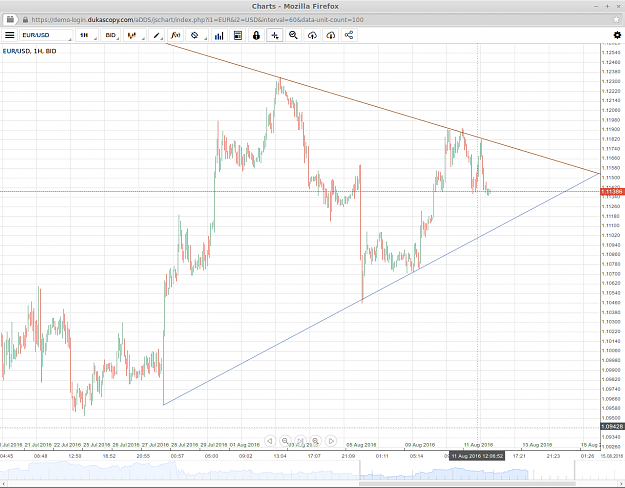
Task: Click the left handle of the navigator range
Action: pyautogui.click(x=360, y=470)
